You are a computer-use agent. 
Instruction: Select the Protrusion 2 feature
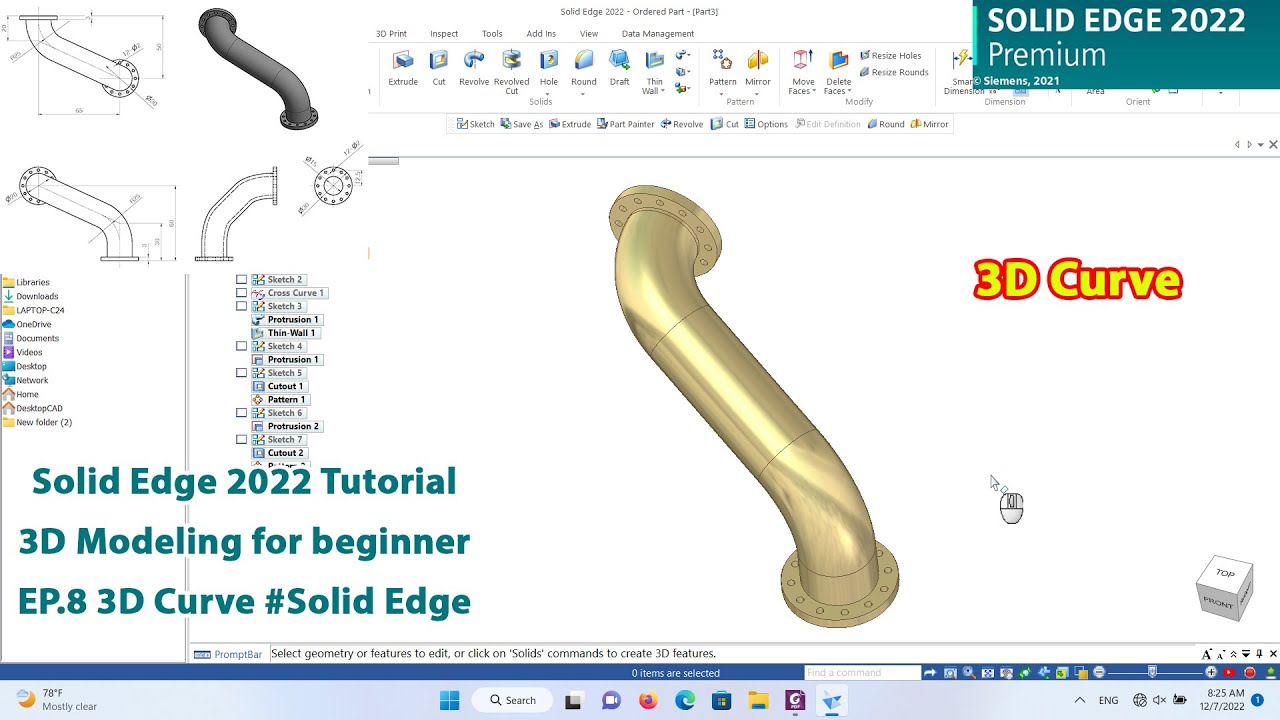pos(285,426)
